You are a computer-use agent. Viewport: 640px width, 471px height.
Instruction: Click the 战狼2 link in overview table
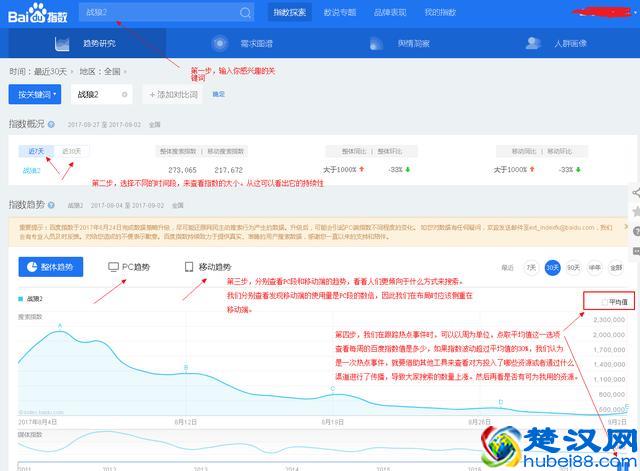pyautogui.click(x=31, y=171)
